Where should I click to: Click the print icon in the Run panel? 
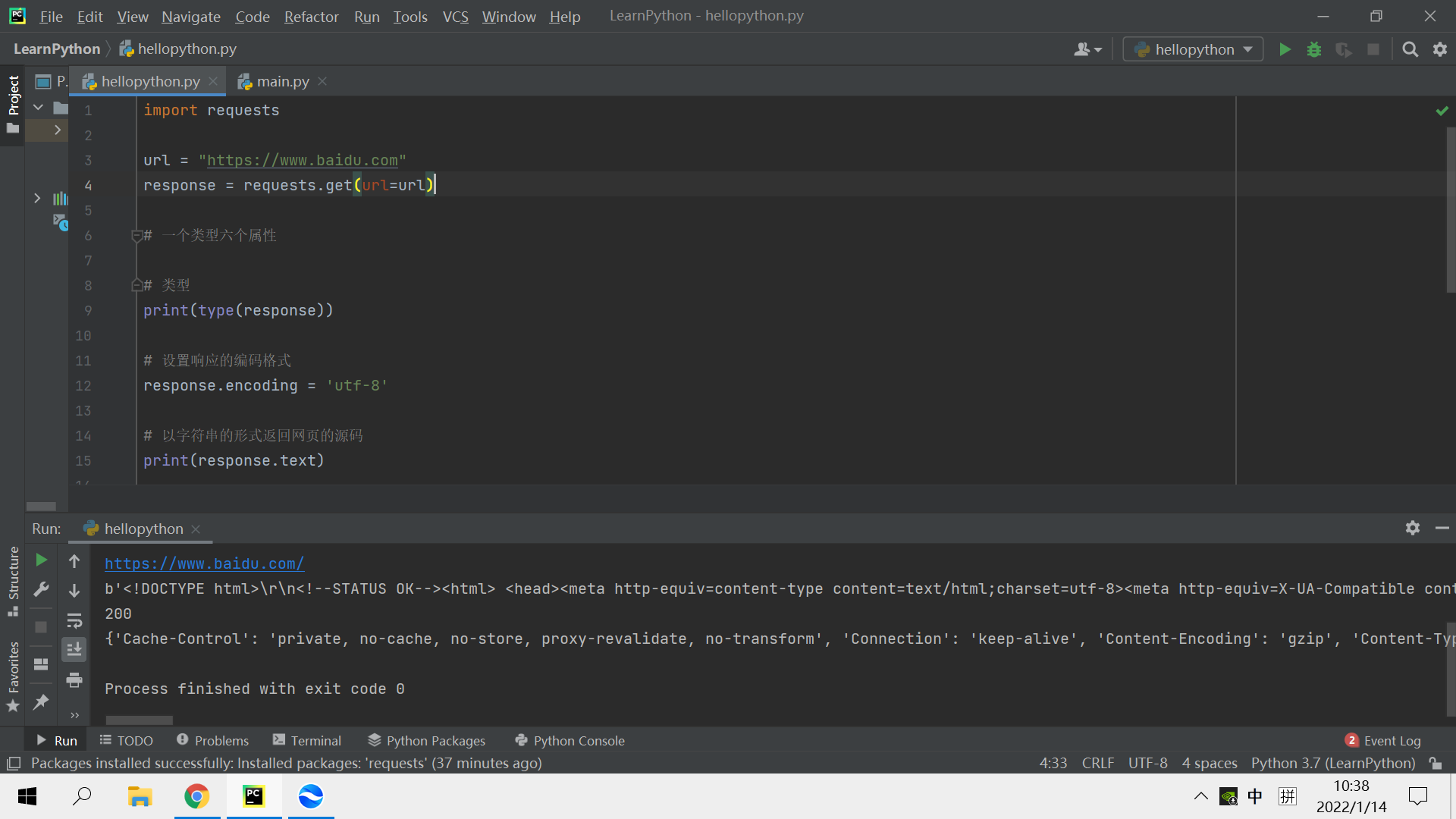[x=74, y=679]
